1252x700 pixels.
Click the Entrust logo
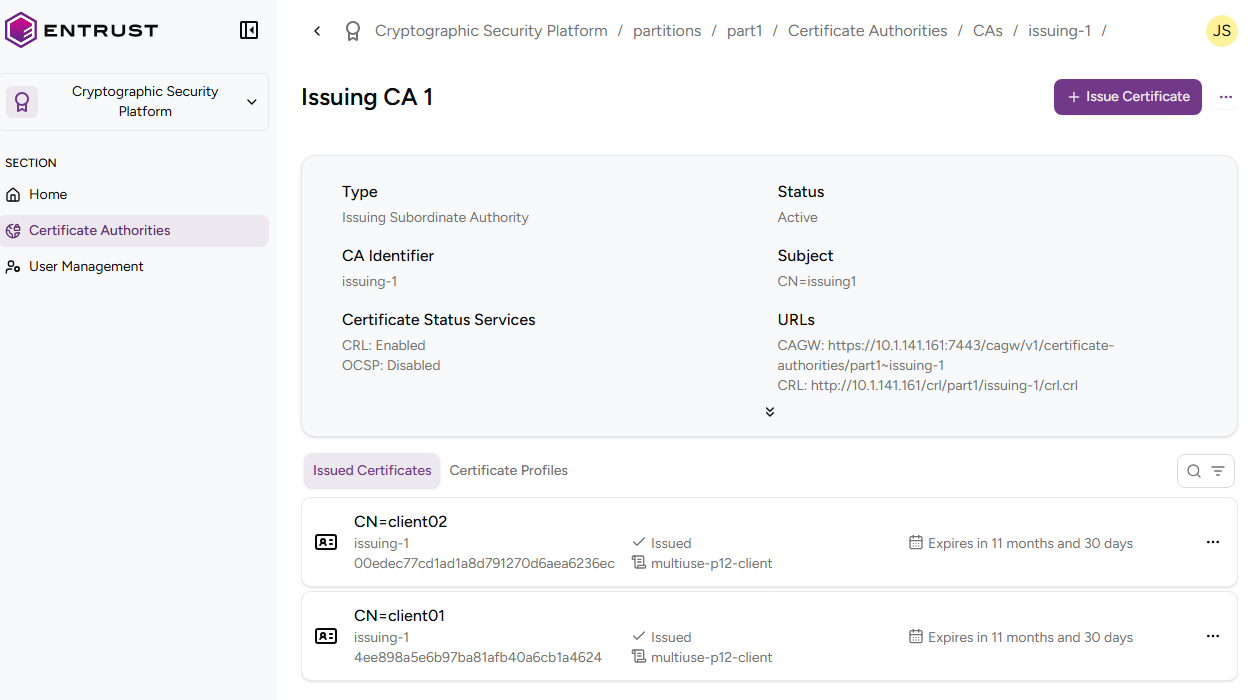82,30
